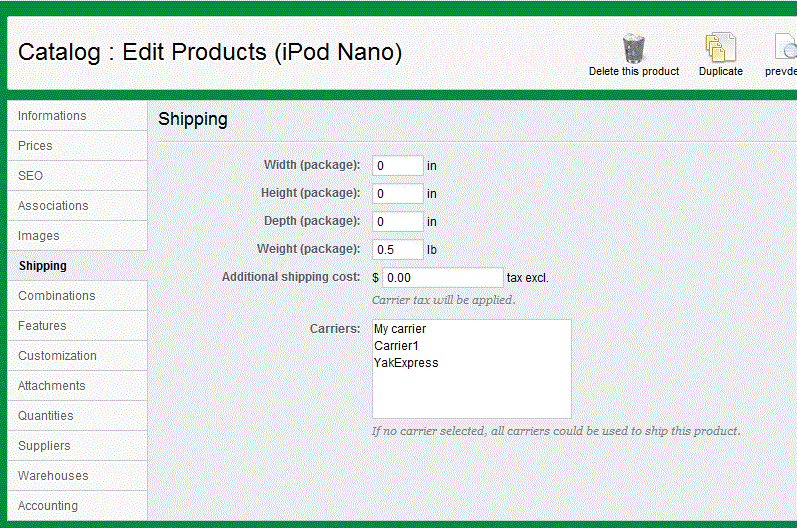Click the partially visible preview page icon
The width and height of the screenshot is (797, 528).
pos(785,48)
